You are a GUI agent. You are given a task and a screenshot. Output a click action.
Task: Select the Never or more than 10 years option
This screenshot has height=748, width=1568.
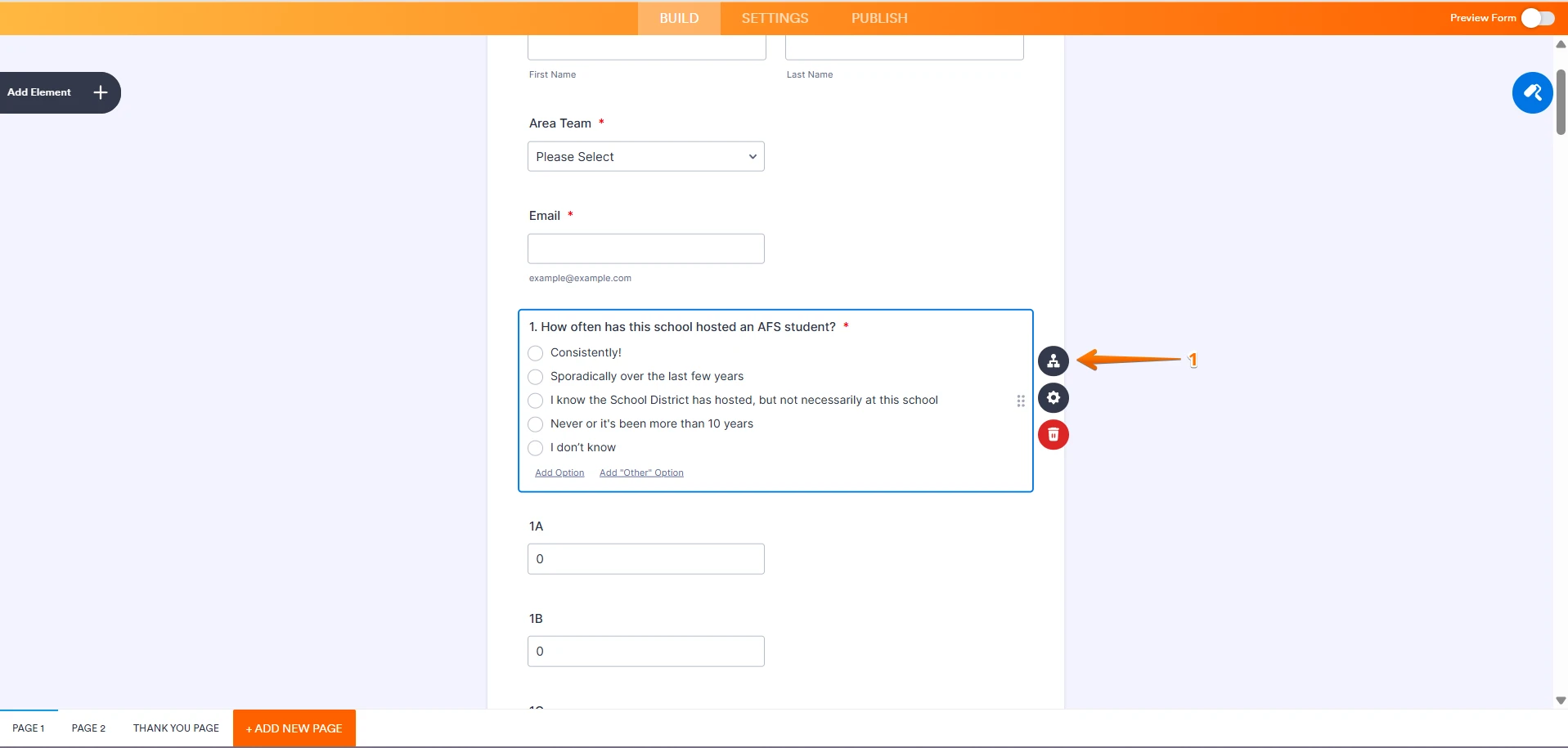point(535,424)
